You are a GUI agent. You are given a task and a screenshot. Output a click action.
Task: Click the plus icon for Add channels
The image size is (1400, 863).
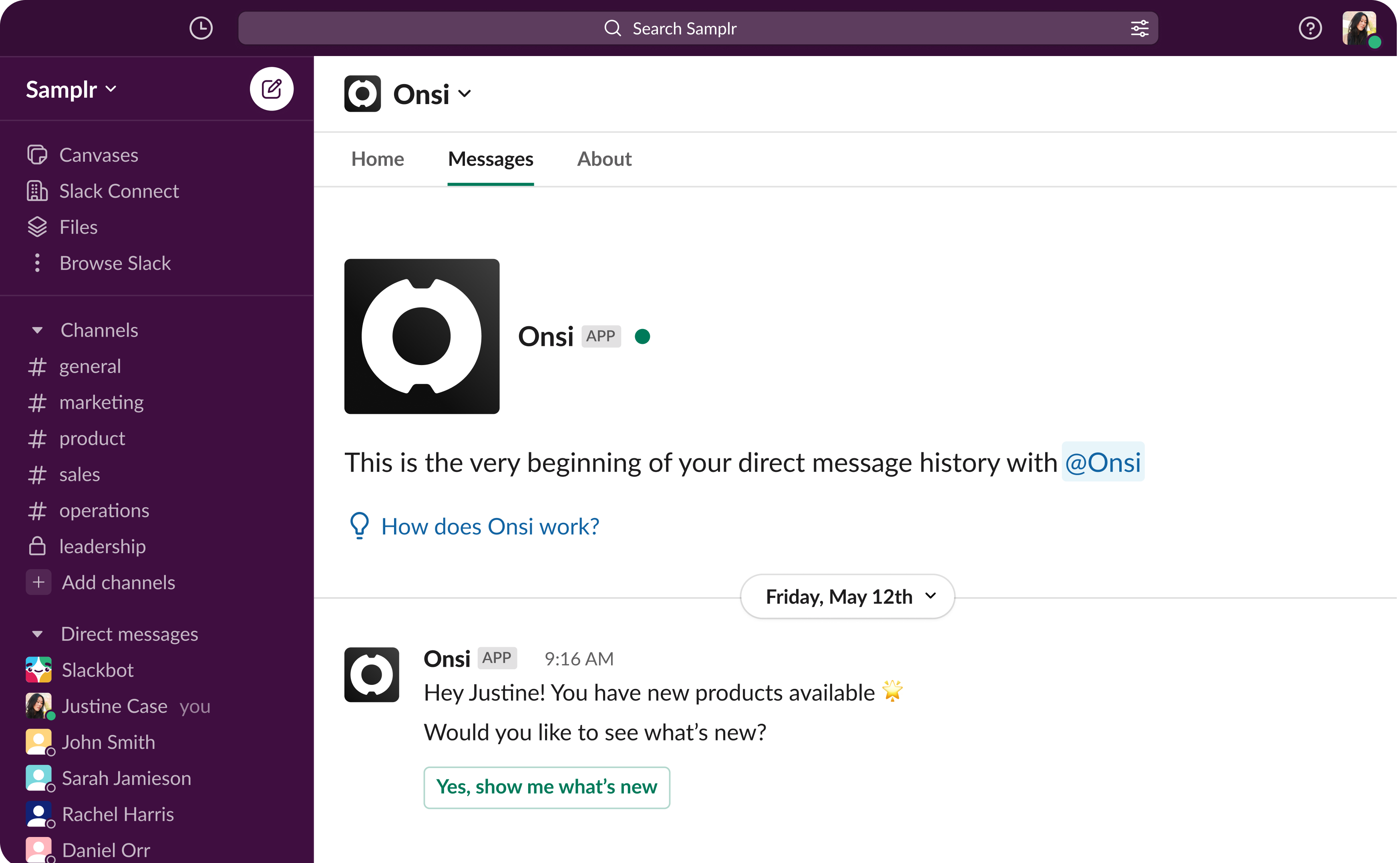38,582
